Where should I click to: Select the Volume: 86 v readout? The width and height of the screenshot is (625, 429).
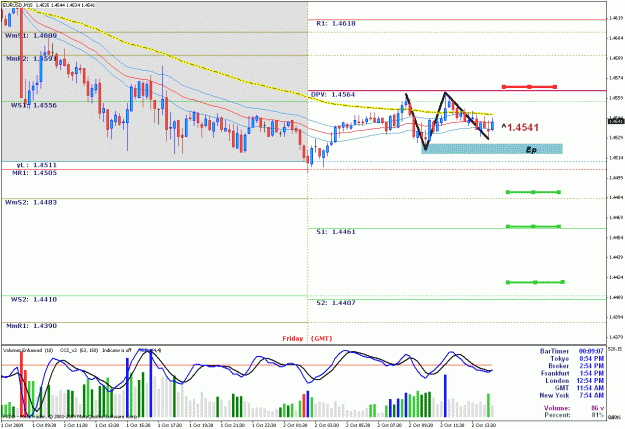click(x=574, y=408)
